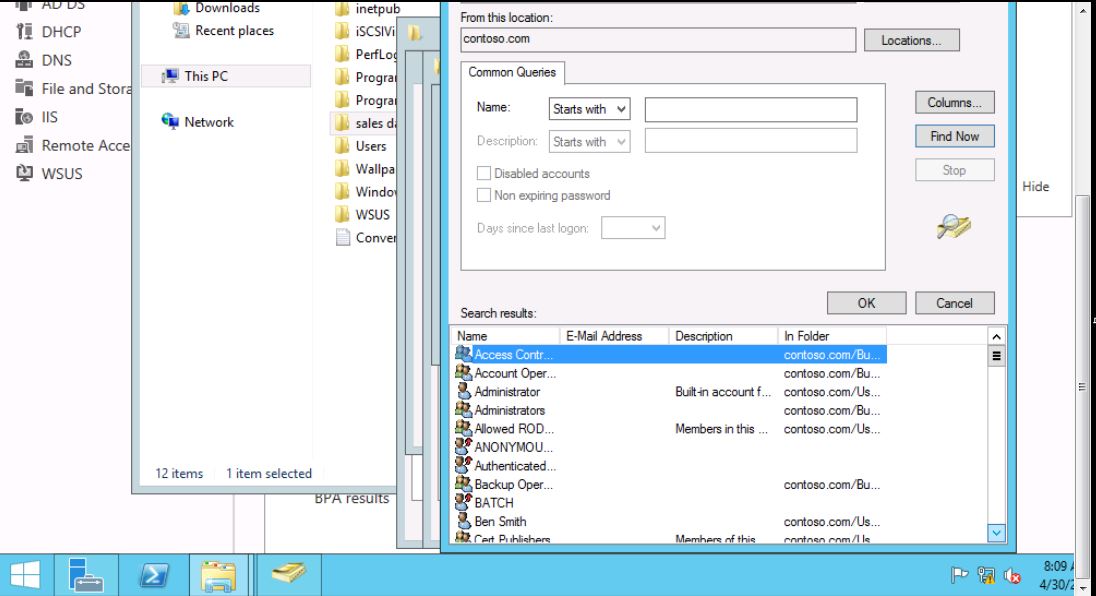Image resolution: width=1096 pixels, height=596 pixels.
Task: Sort by E-Mail Address column header
Action: [x=614, y=336]
